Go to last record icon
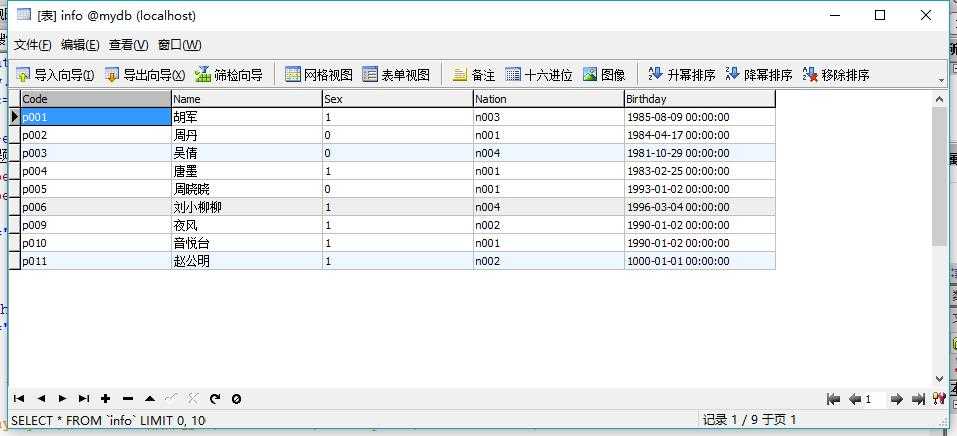Image resolution: width=957 pixels, height=436 pixels. [x=84, y=399]
